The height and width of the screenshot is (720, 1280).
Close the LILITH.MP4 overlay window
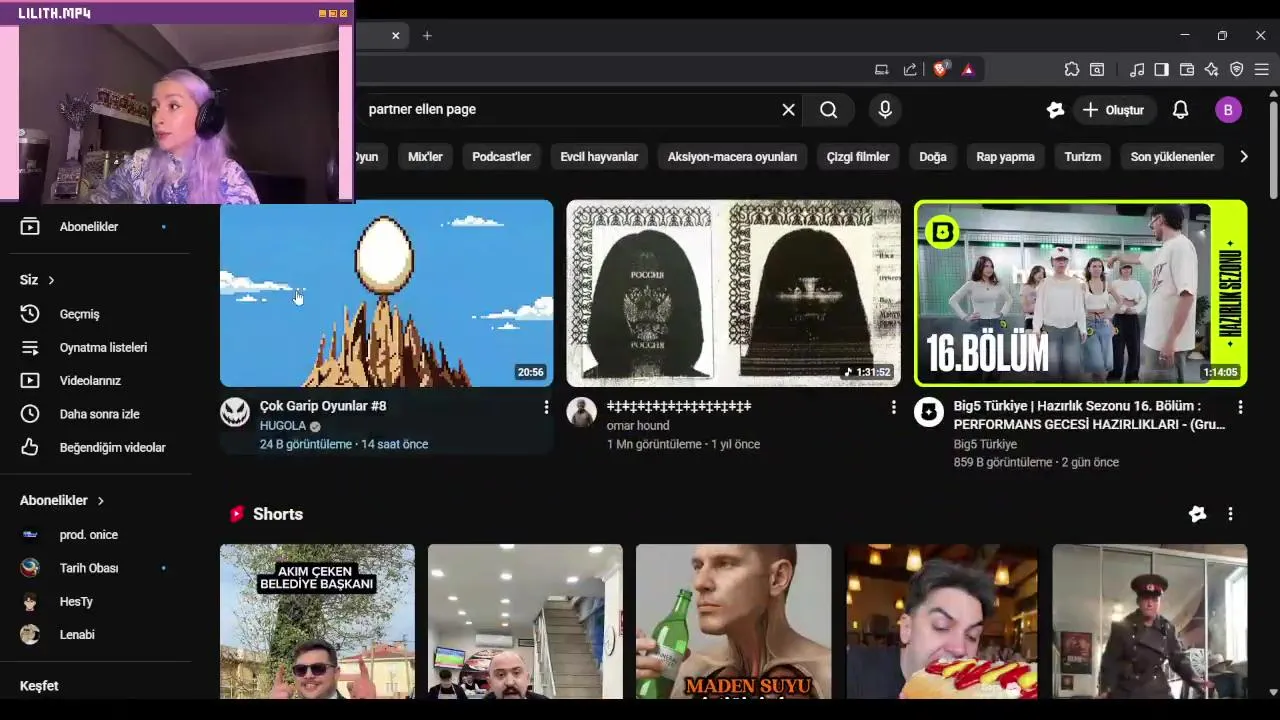344,13
